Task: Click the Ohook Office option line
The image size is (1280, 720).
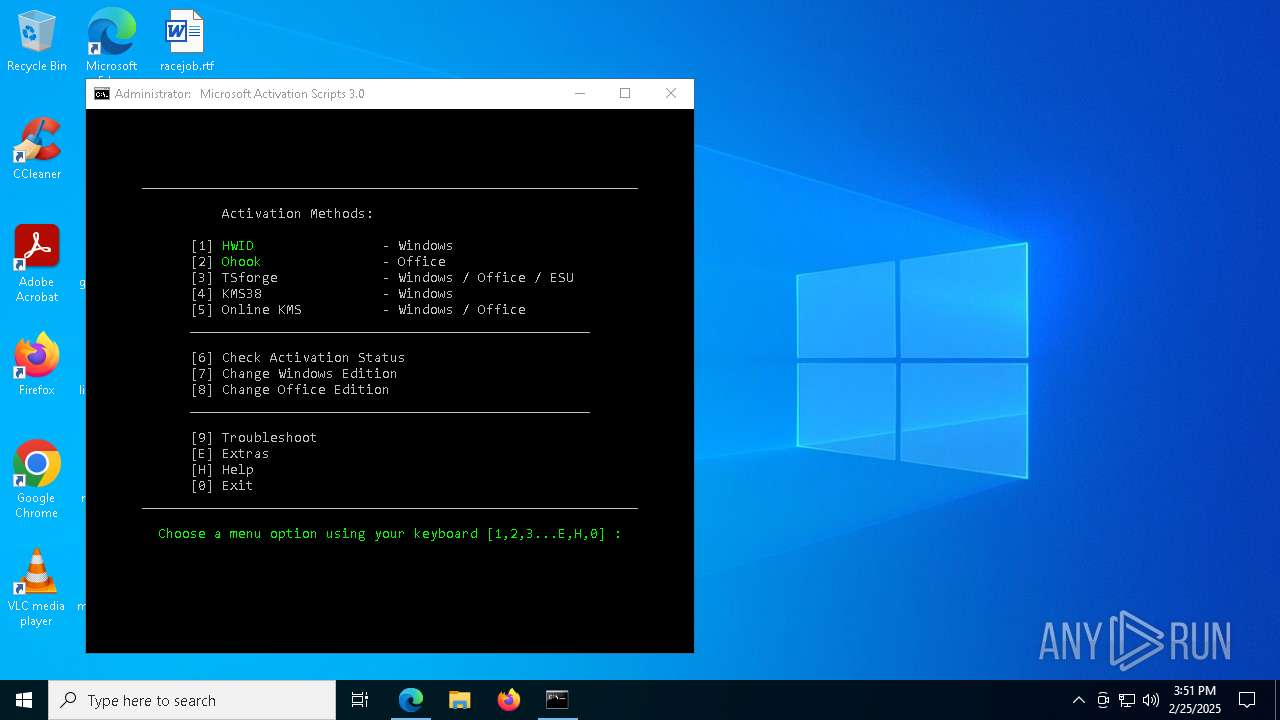Action: coord(318,262)
